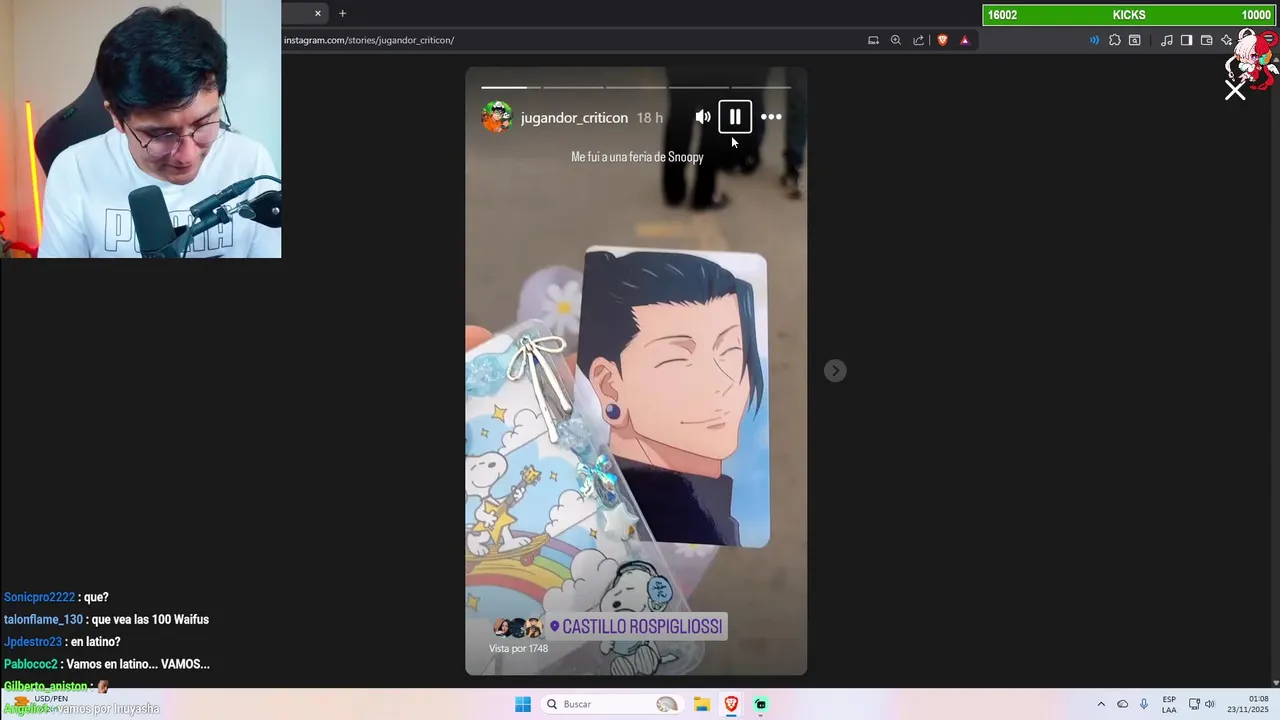1280x720 pixels.
Task: Open the story three-dots options menu
Action: [x=771, y=117]
